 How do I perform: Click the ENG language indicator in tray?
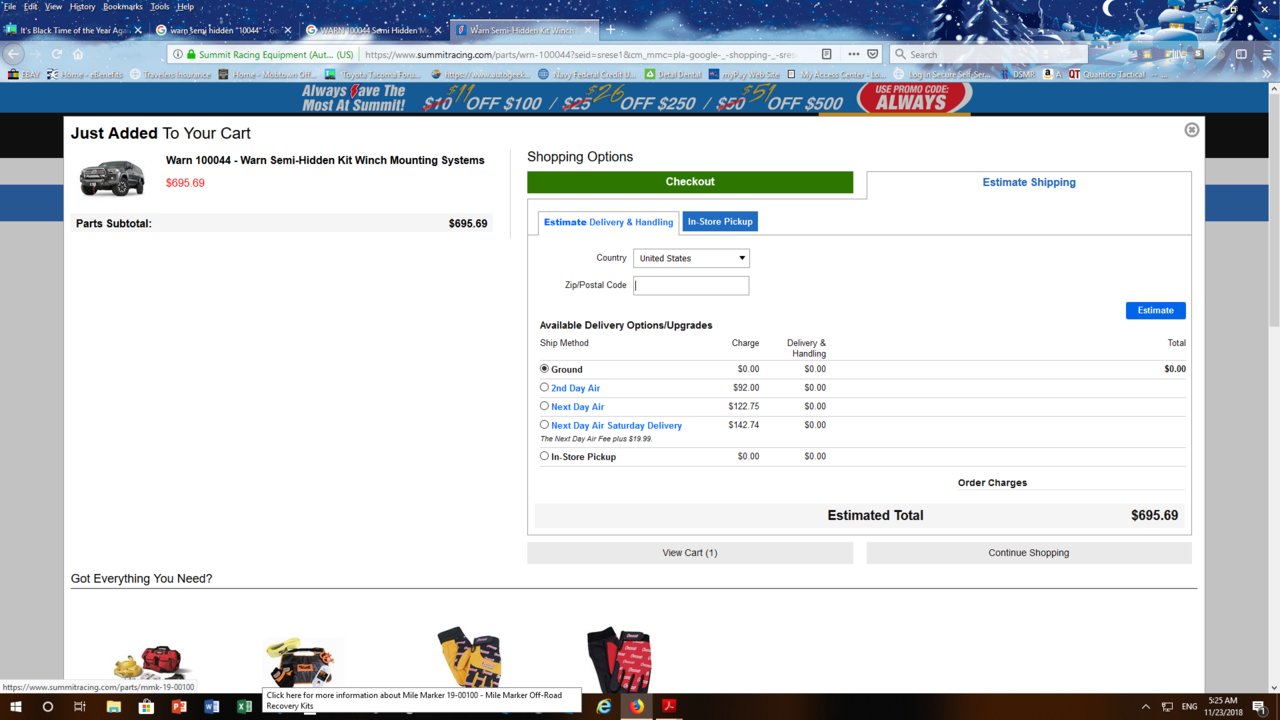tap(1189, 707)
